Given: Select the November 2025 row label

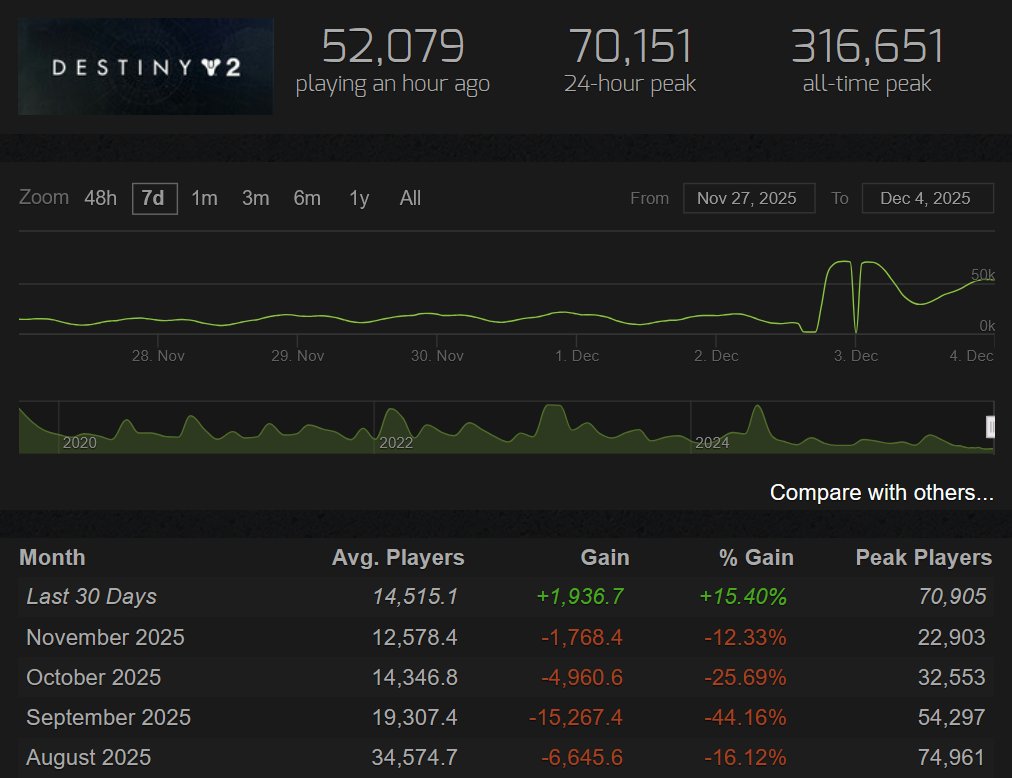Looking at the screenshot, I should (105, 638).
